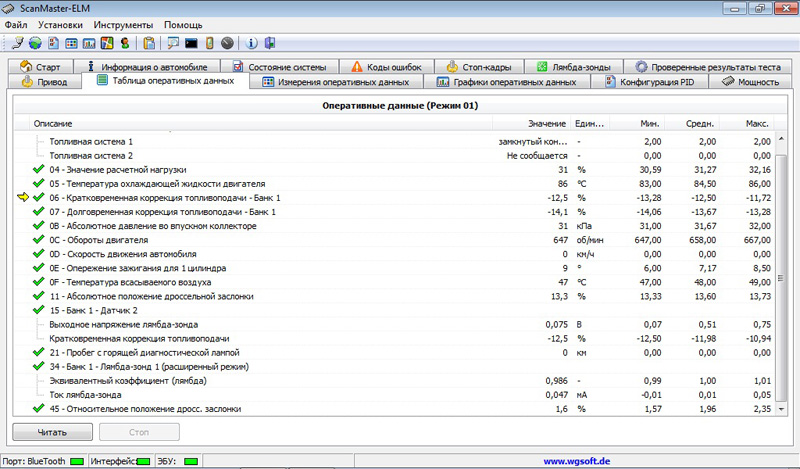This screenshot has width=800, height=469.
Task: Click the globe icon in toolbar
Action: tap(35, 43)
